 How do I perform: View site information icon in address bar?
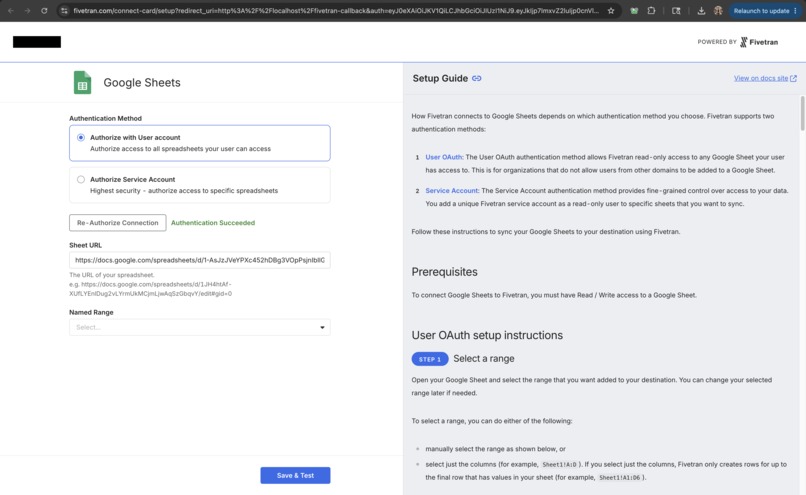pos(64,10)
